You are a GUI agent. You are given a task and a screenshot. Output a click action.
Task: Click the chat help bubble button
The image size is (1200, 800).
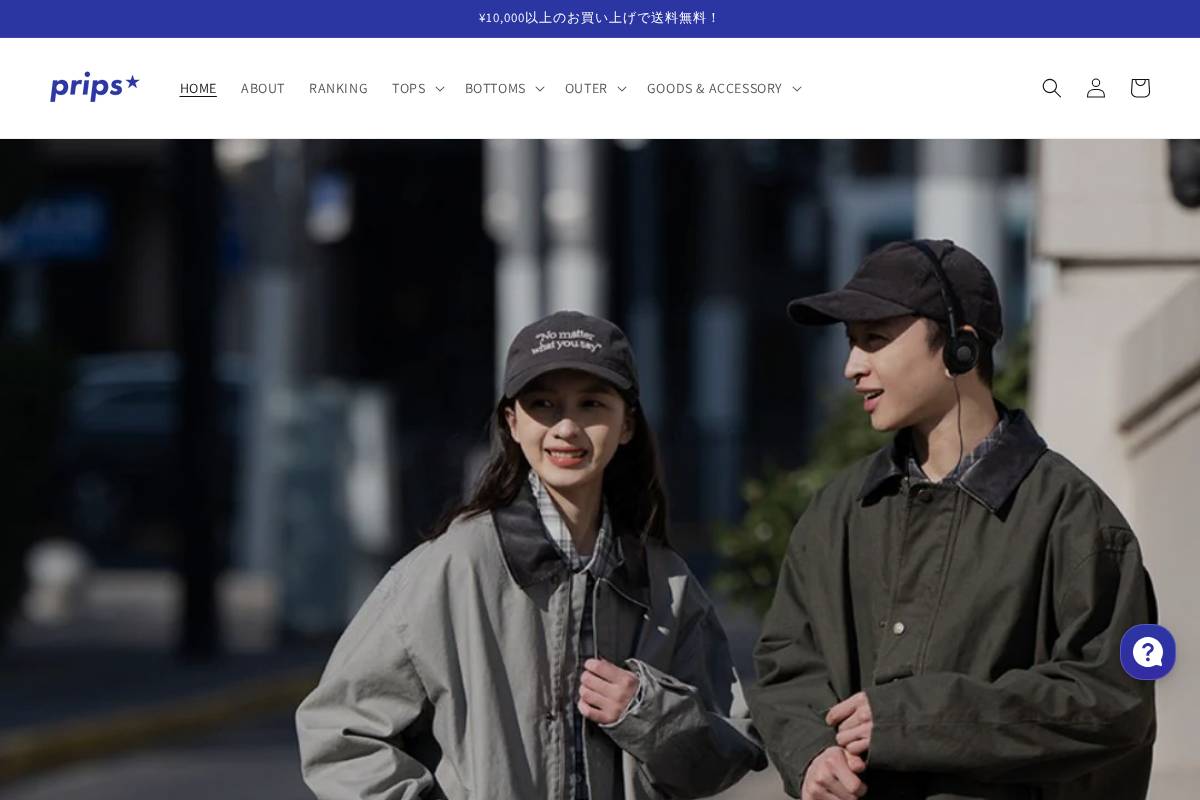coord(1148,652)
